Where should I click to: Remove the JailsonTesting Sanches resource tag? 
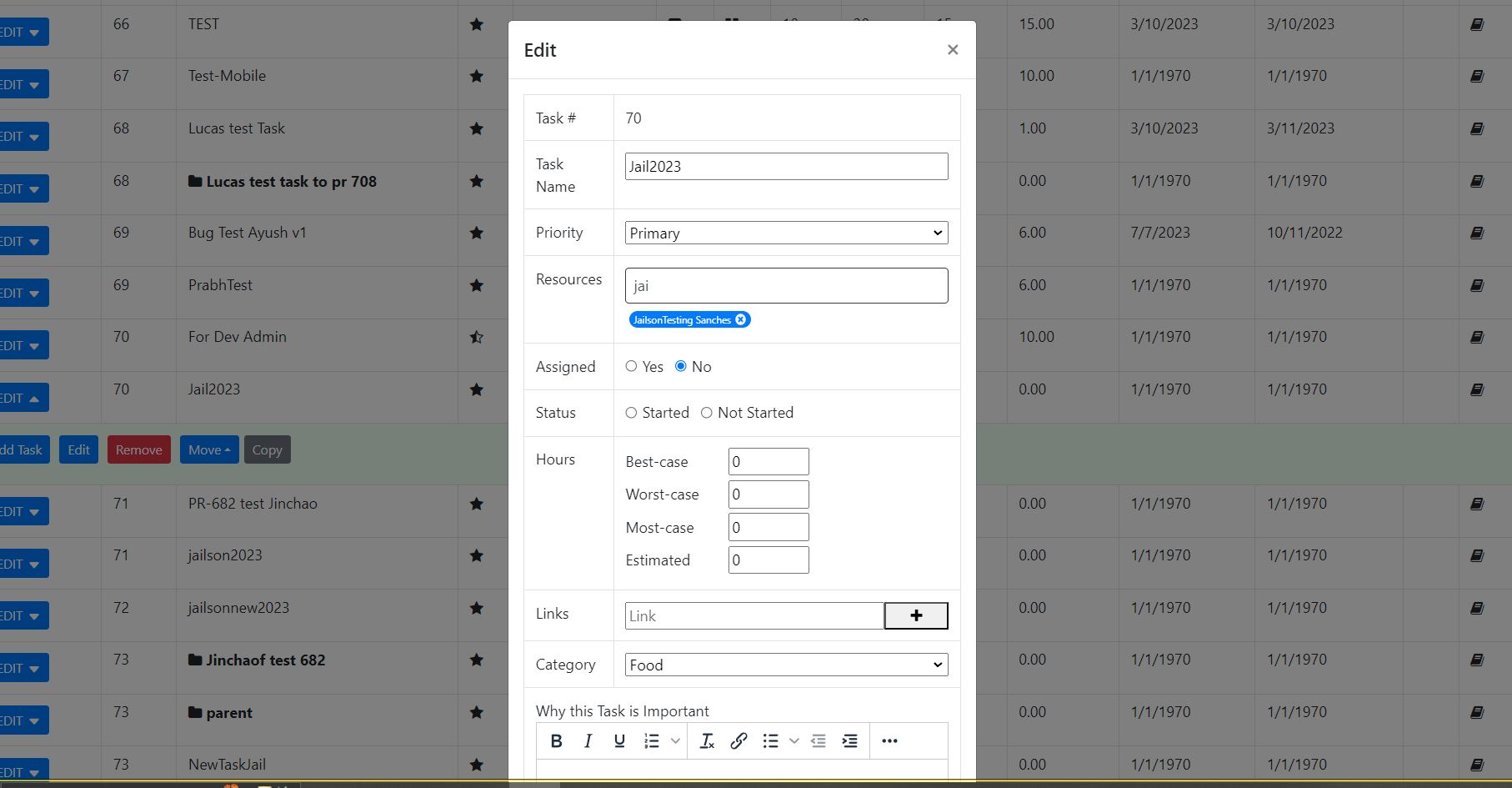point(740,319)
